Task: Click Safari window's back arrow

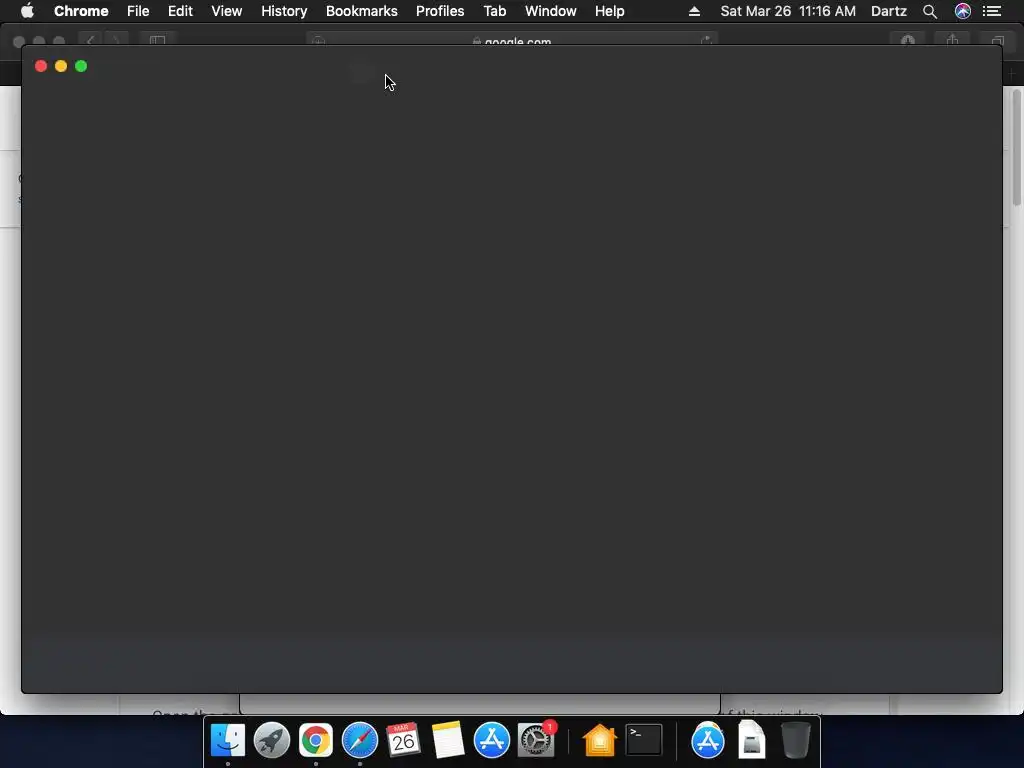Action: pyautogui.click(x=91, y=40)
